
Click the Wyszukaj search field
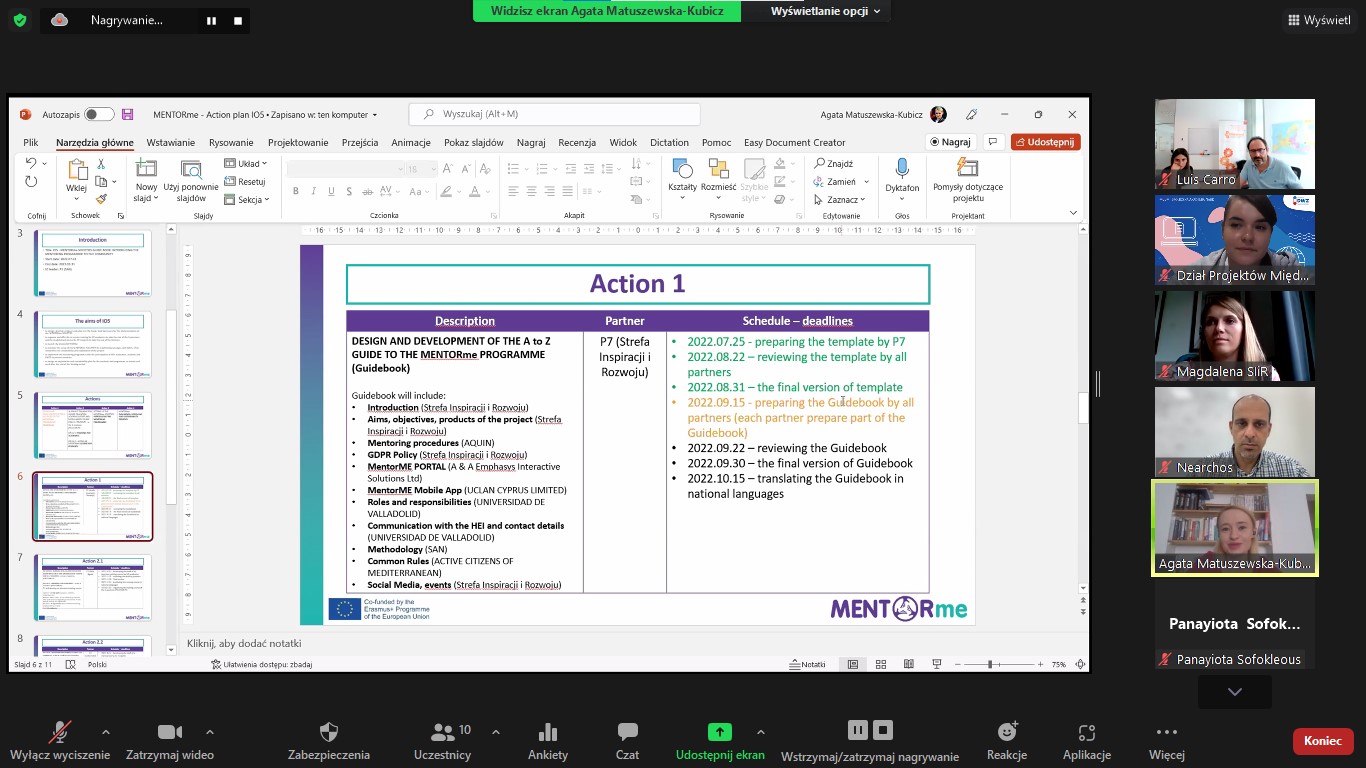(x=554, y=114)
